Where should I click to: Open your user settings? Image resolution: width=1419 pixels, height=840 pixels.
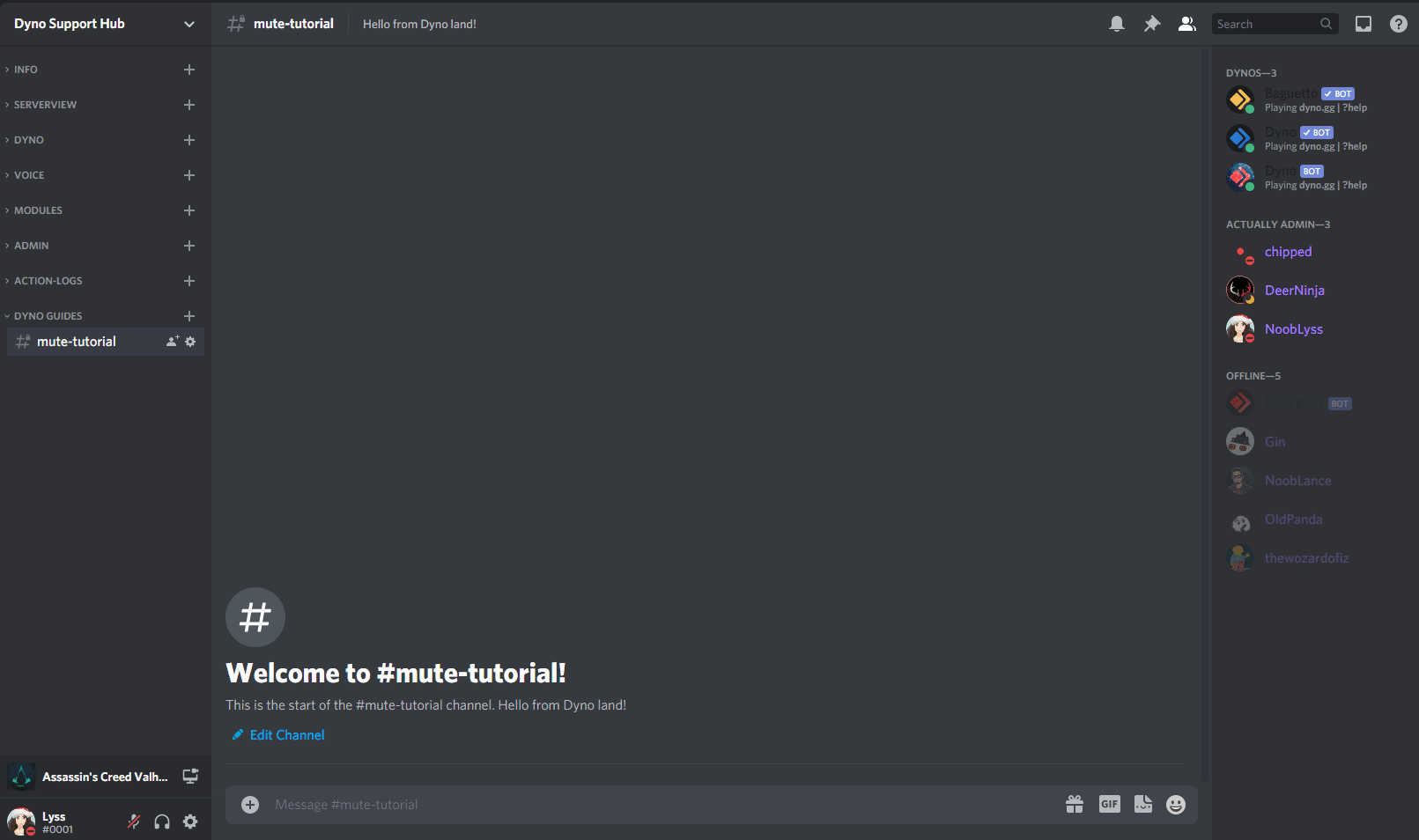(x=190, y=821)
